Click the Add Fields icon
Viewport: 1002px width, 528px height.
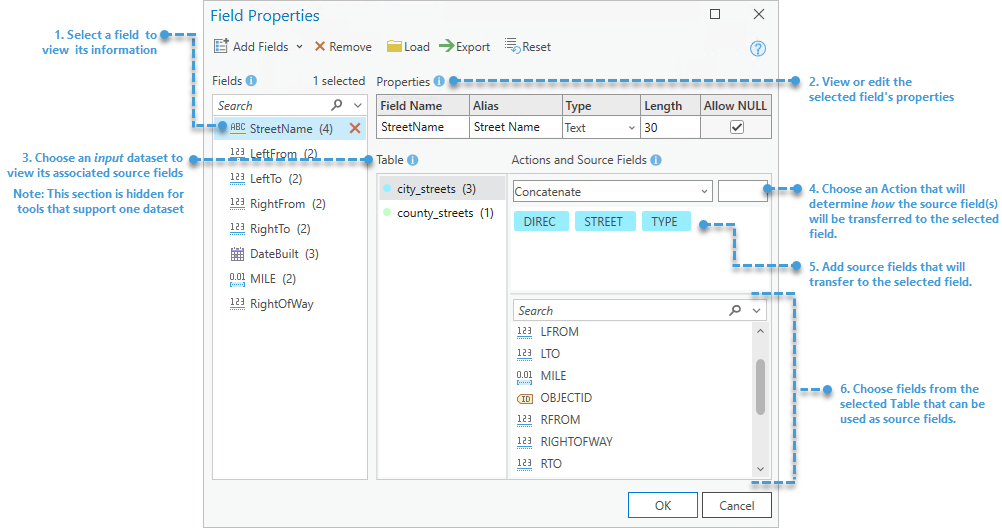[221, 46]
